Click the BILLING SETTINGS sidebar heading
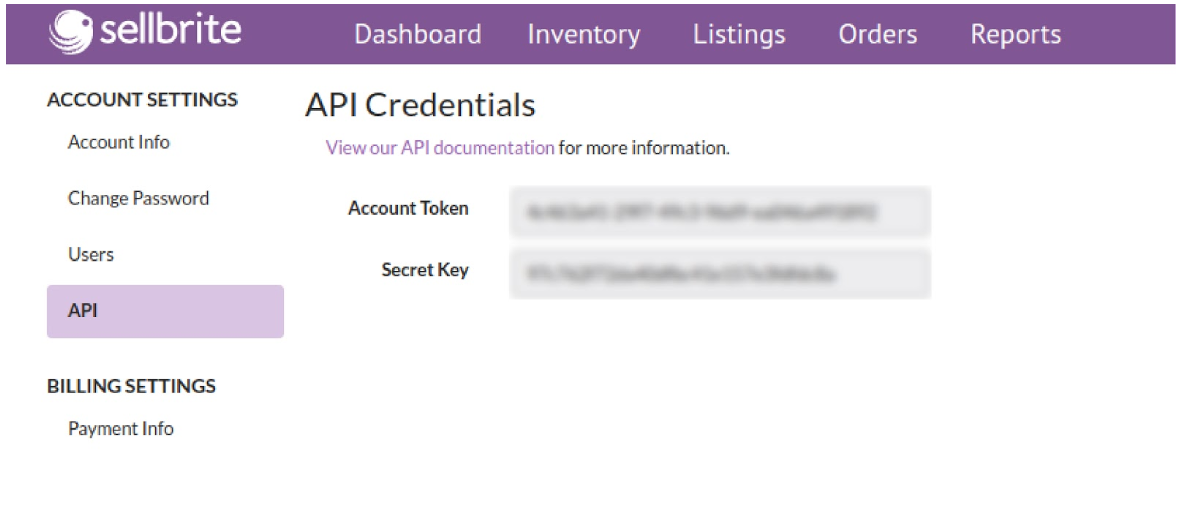 point(132,386)
